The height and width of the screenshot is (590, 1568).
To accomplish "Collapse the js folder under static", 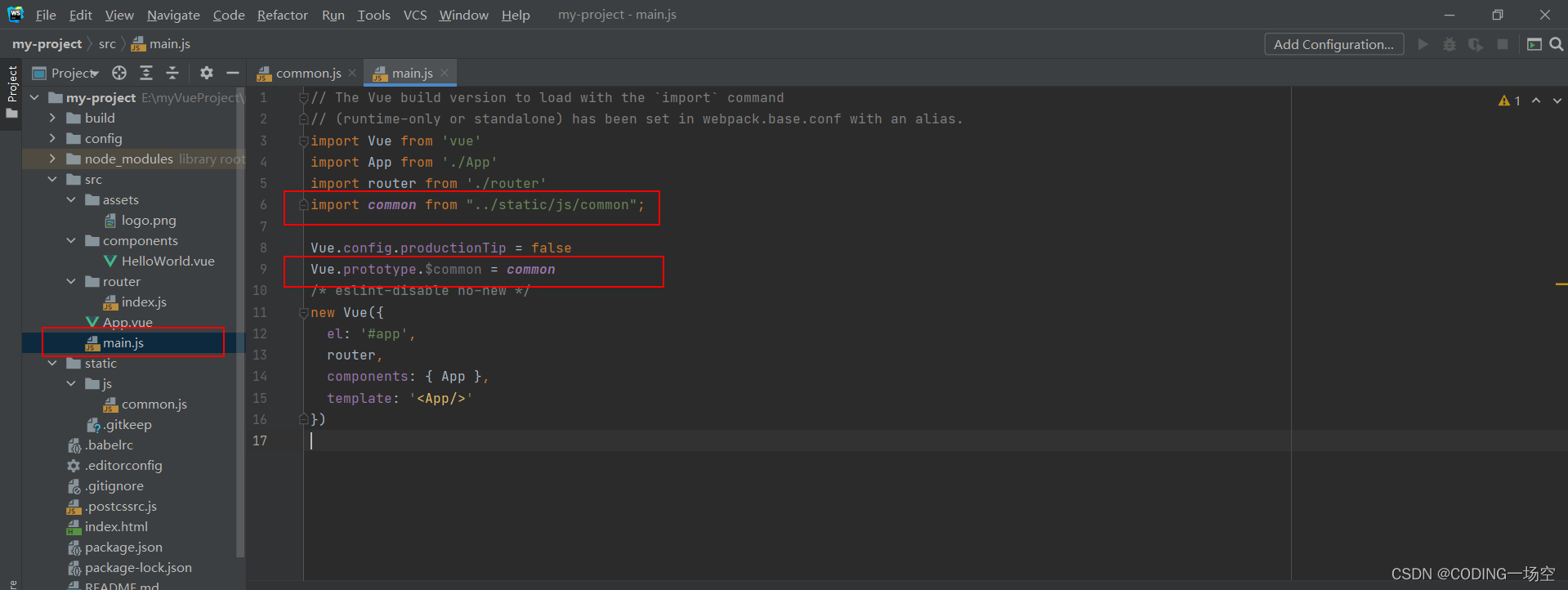I will coord(71,383).
